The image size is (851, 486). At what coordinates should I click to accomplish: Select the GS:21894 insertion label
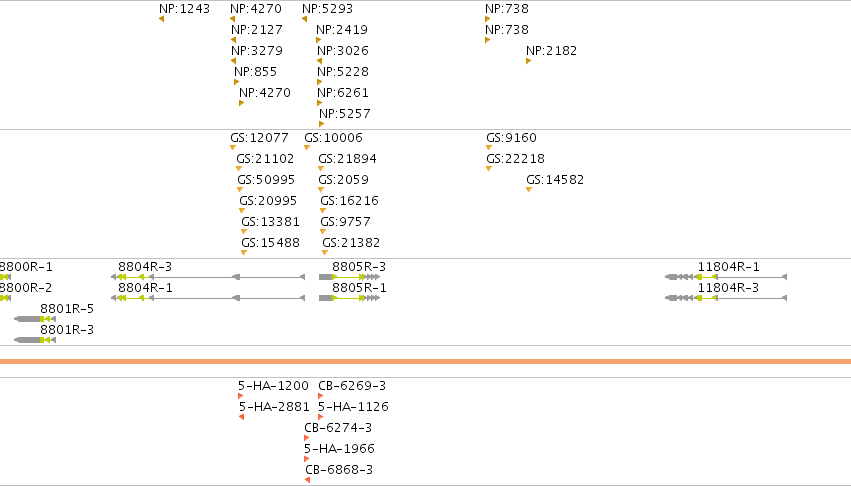coord(347,159)
